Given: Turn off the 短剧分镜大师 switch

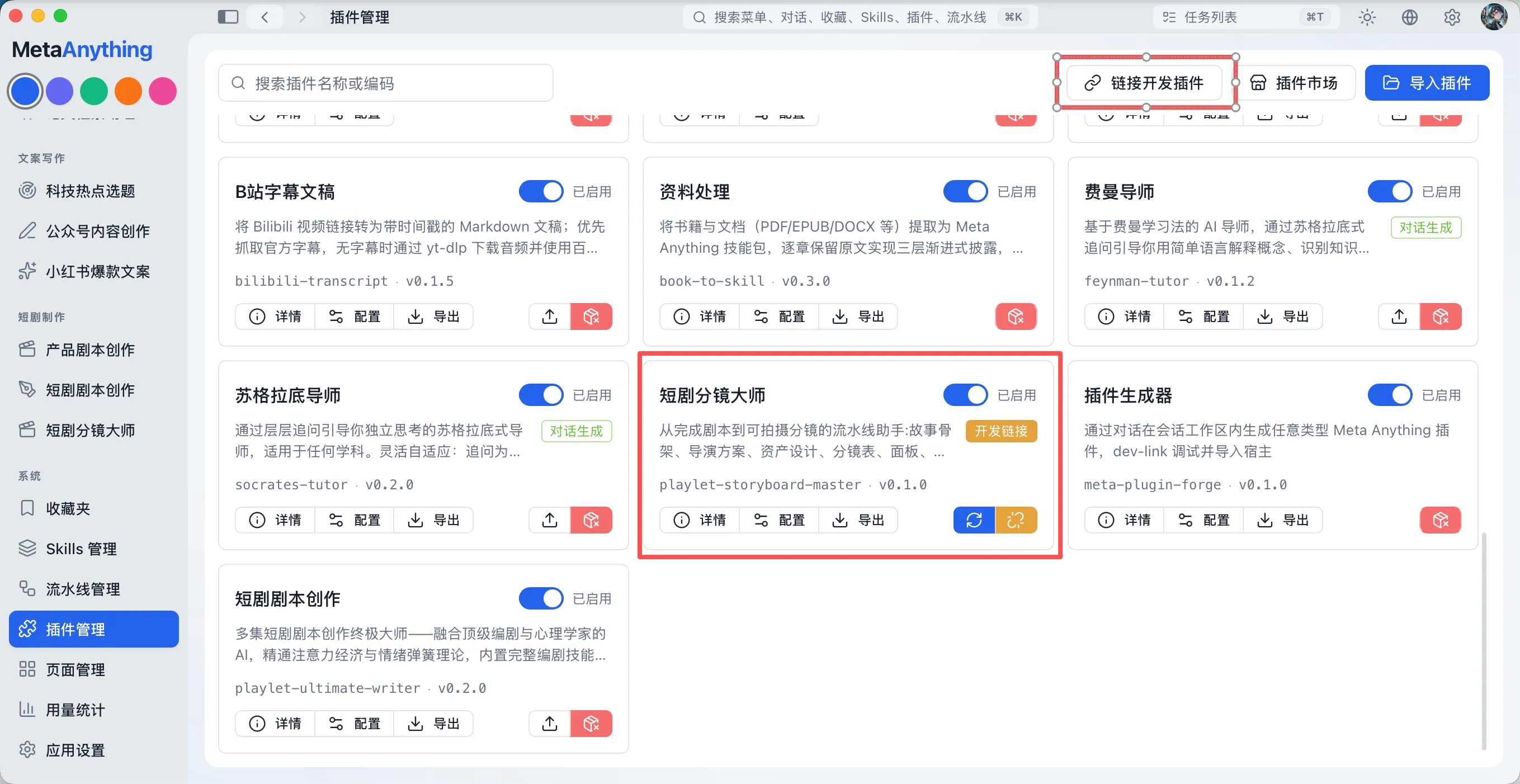Looking at the screenshot, I should pos(965,395).
